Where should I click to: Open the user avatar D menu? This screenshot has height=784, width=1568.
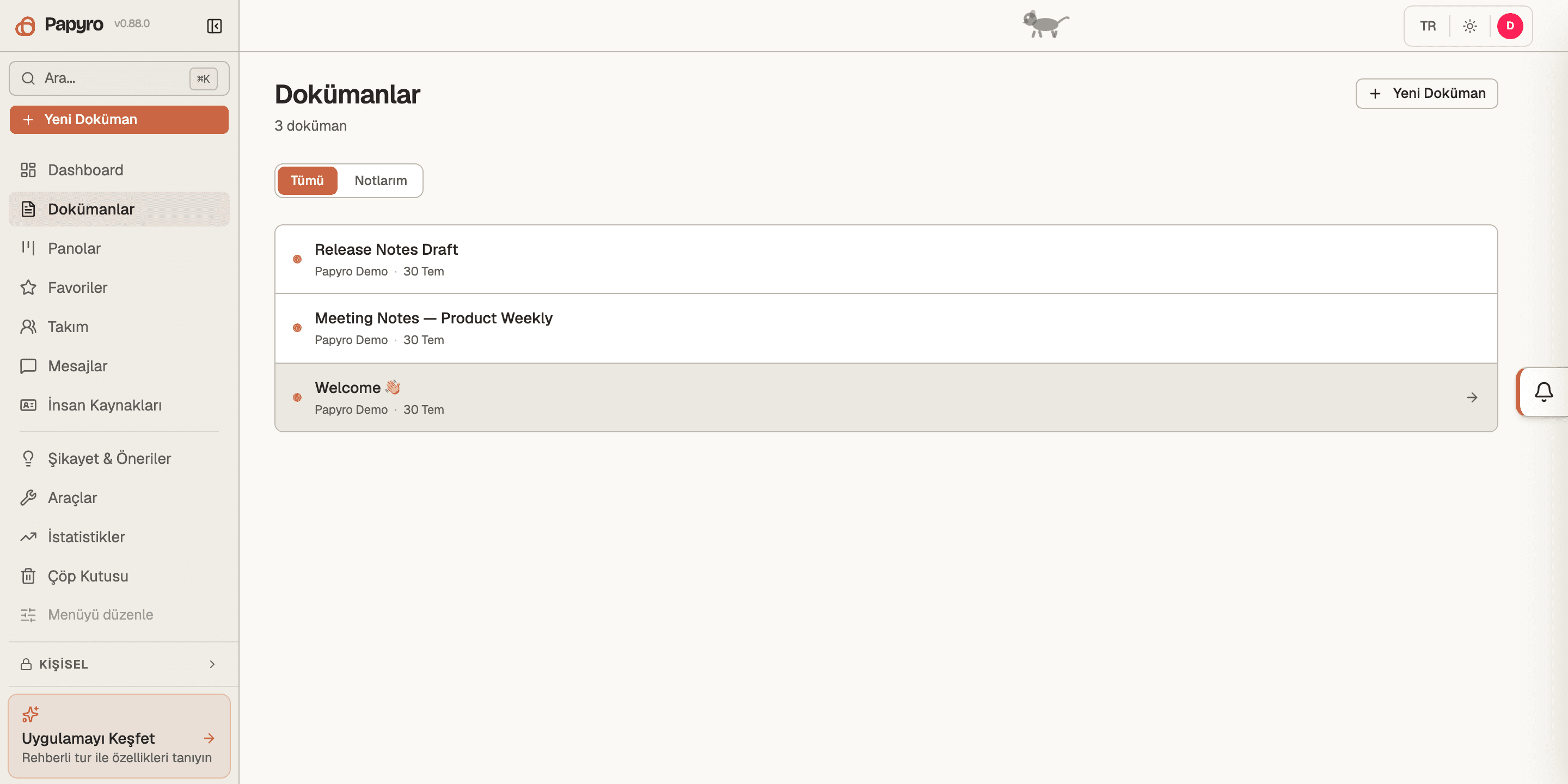1510,26
